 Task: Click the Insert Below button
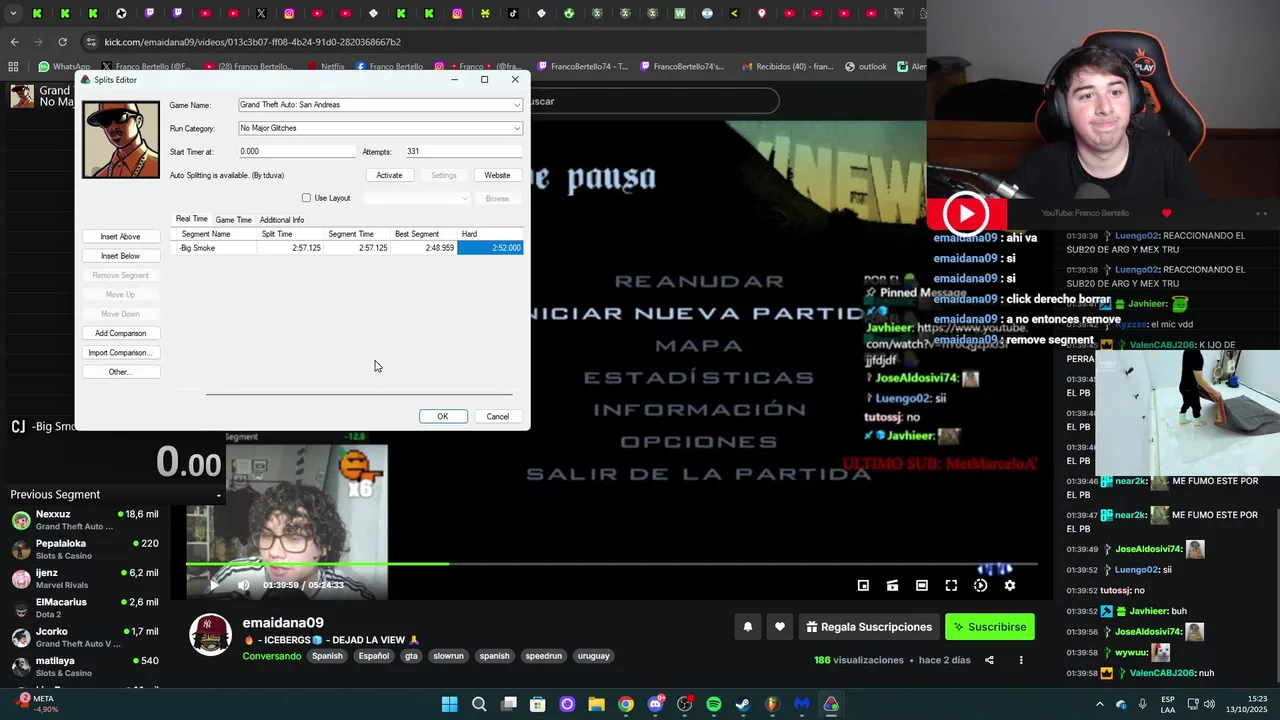coord(120,256)
